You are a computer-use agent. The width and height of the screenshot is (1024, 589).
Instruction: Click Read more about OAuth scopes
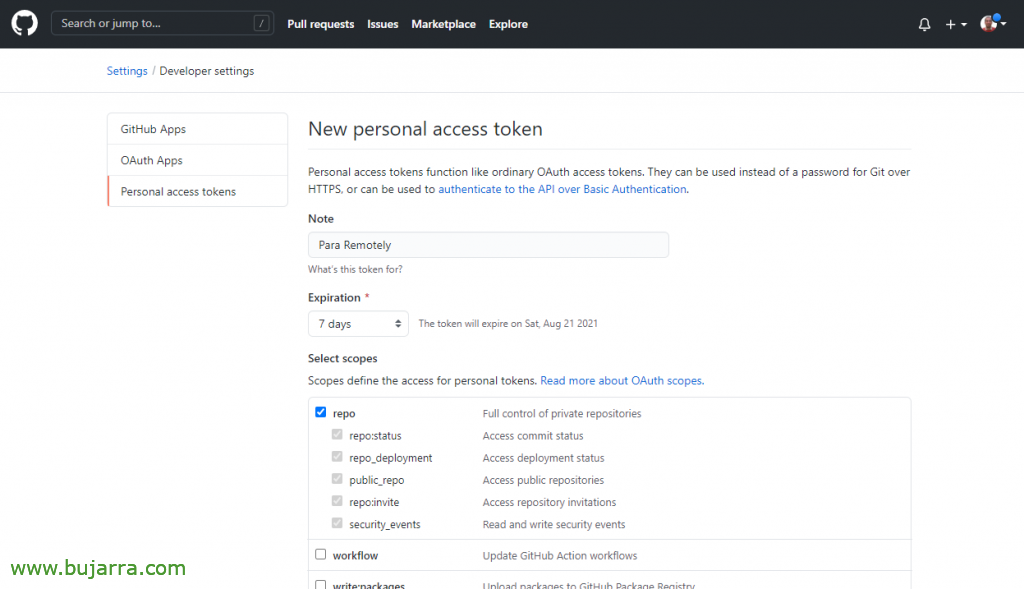click(x=621, y=380)
